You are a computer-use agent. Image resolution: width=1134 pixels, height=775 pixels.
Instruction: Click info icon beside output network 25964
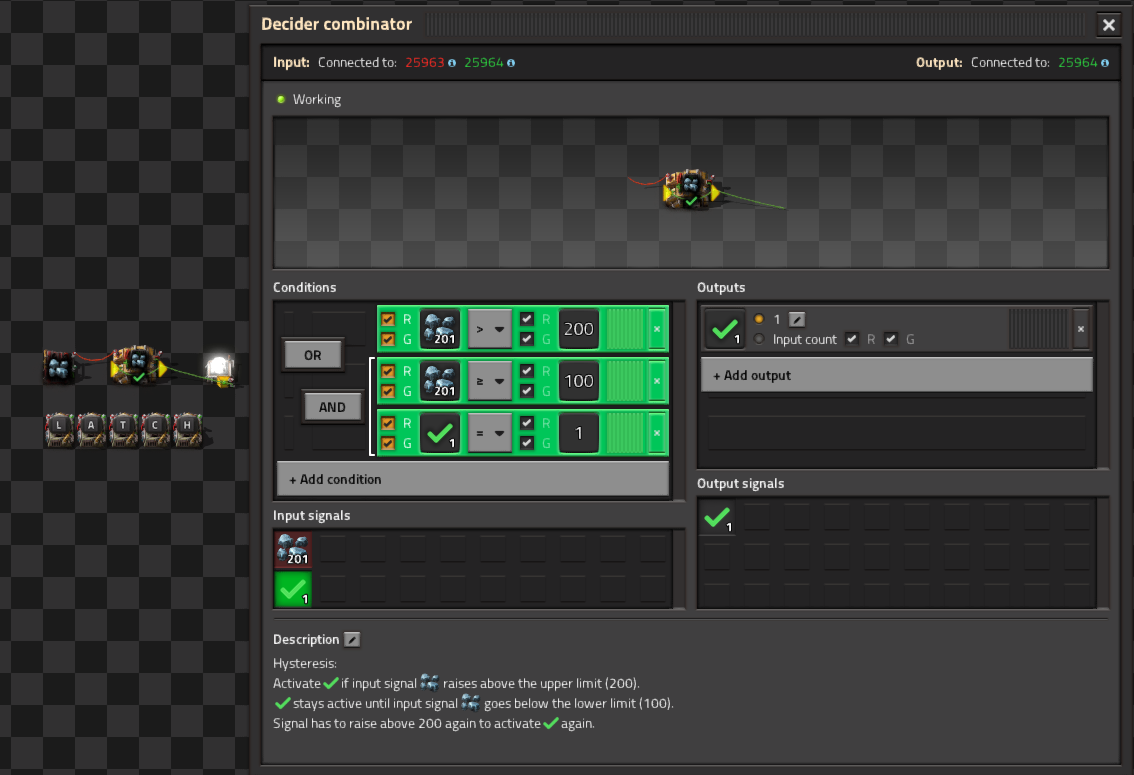pyautogui.click(x=1105, y=63)
